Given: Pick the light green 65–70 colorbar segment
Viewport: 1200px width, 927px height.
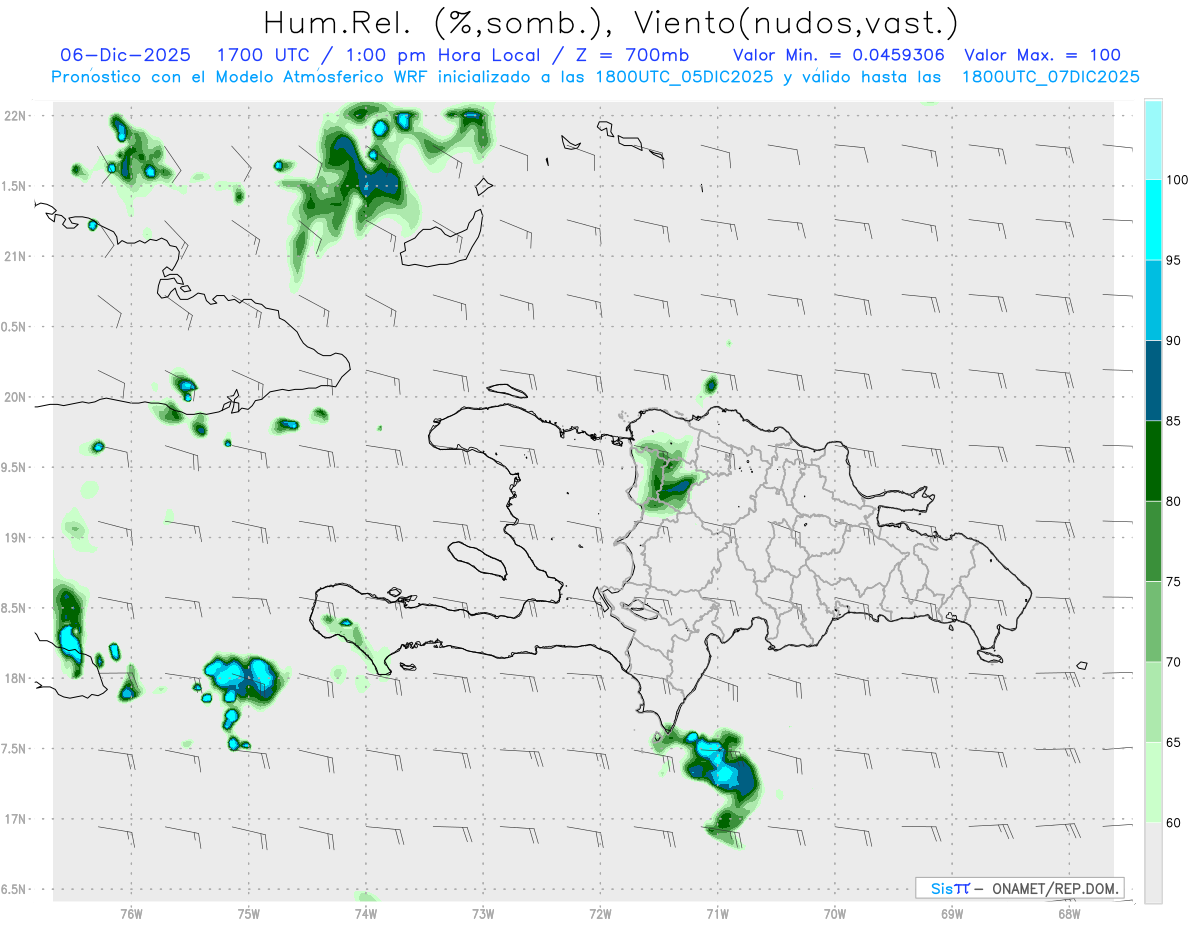Looking at the screenshot, I should point(1153,702).
